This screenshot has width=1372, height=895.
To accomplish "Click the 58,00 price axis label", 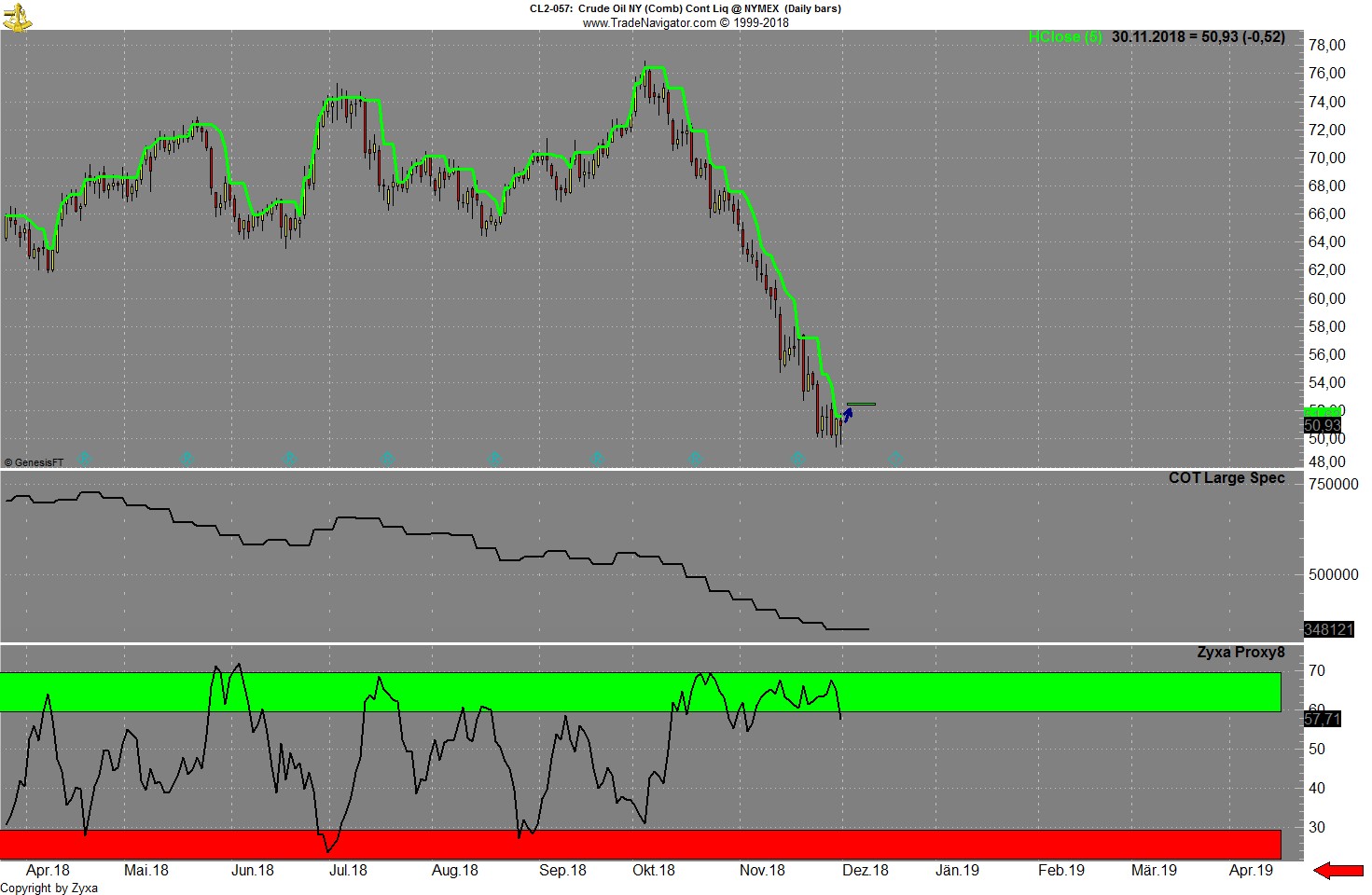I will coord(1327,326).
